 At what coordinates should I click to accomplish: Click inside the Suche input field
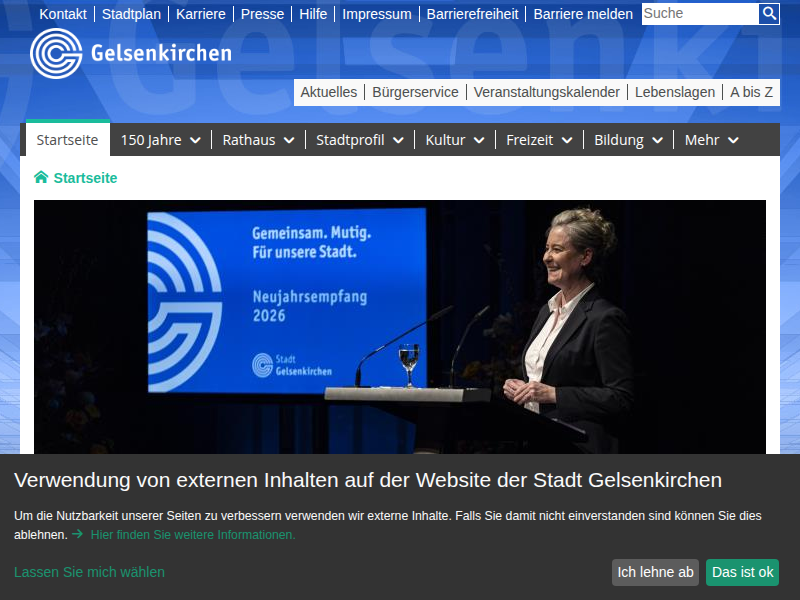[698, 14]
